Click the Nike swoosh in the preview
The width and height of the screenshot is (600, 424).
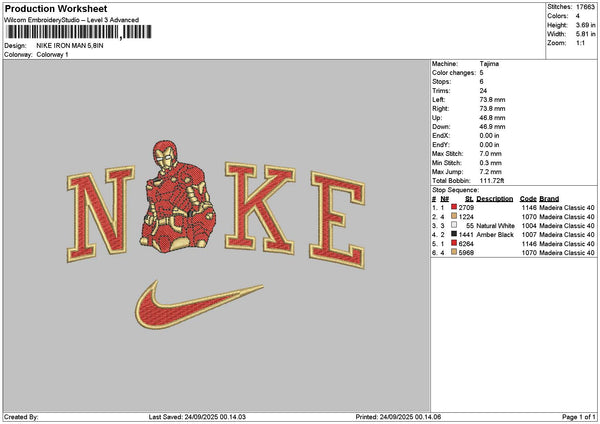199,306
